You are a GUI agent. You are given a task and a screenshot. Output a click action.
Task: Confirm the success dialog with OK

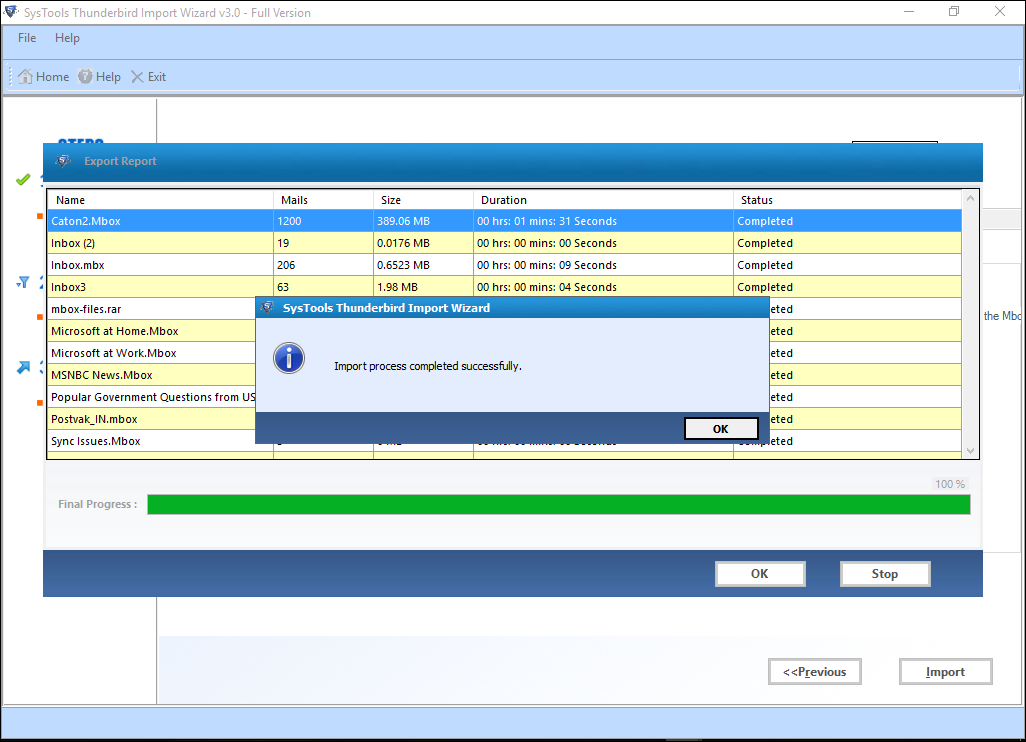(x=721, y=429)
